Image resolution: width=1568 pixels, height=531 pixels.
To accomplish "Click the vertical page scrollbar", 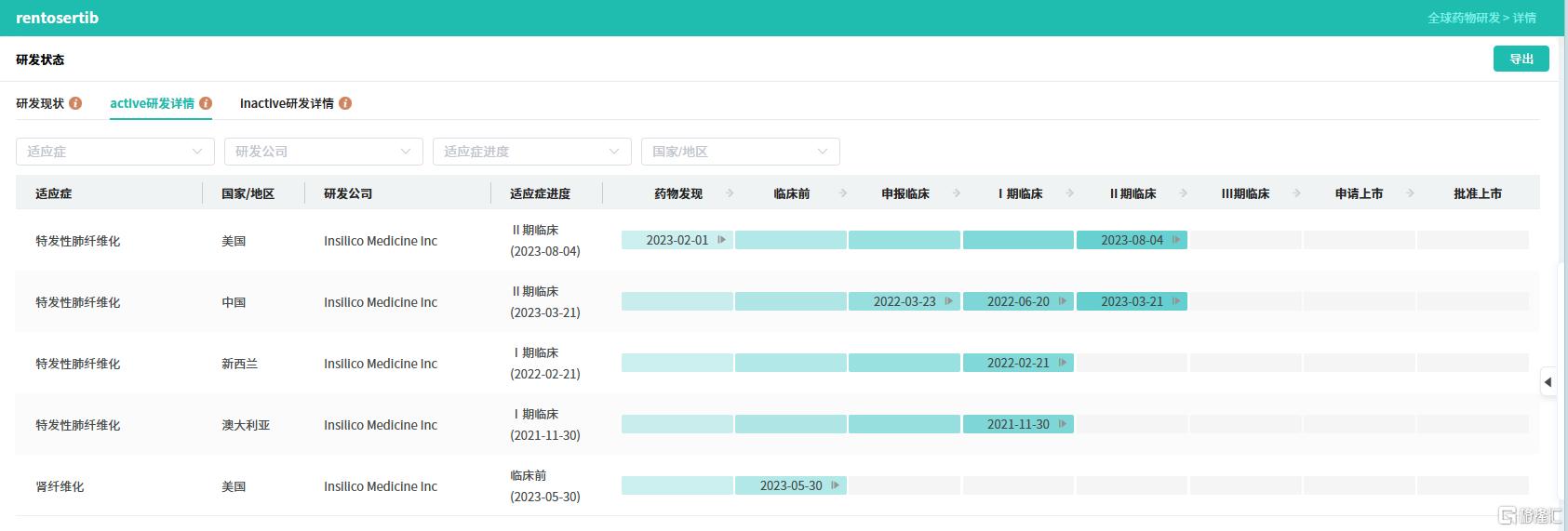I will [x=1563, y=381].
